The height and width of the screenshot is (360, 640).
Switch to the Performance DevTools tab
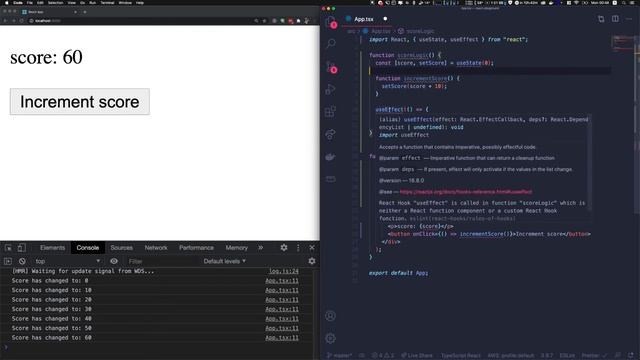pyautogui.click(x=196, y=247)
